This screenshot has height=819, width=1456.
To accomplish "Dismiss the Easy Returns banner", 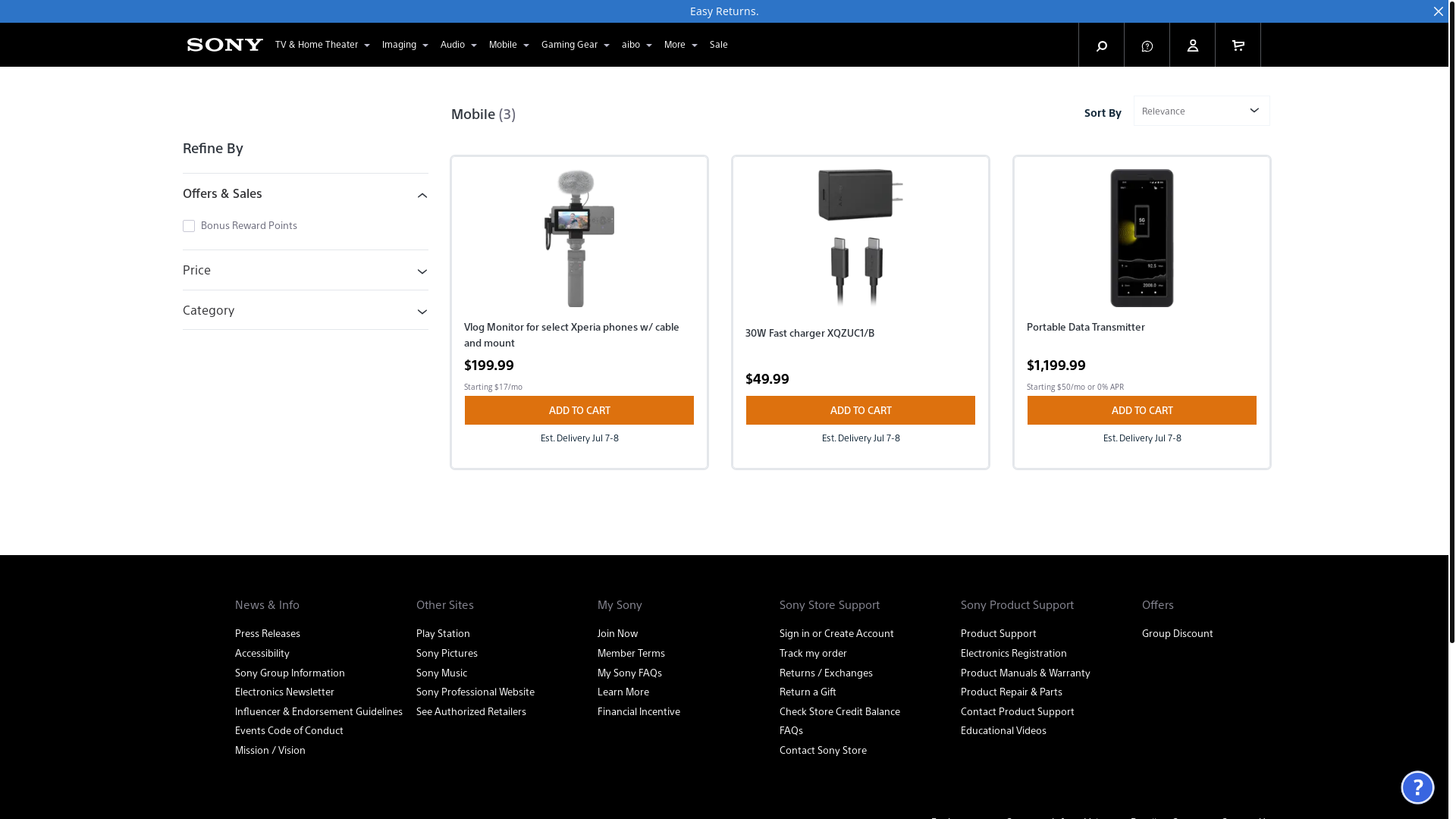I will 1438,11.
